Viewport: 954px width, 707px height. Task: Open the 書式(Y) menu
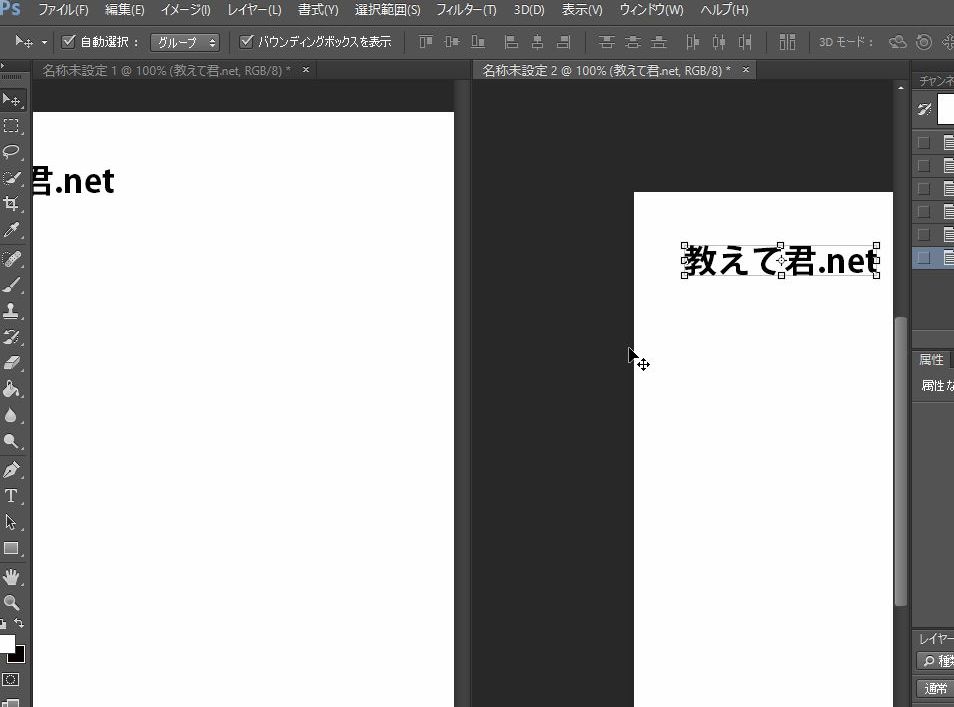click(x=318, y=10)
